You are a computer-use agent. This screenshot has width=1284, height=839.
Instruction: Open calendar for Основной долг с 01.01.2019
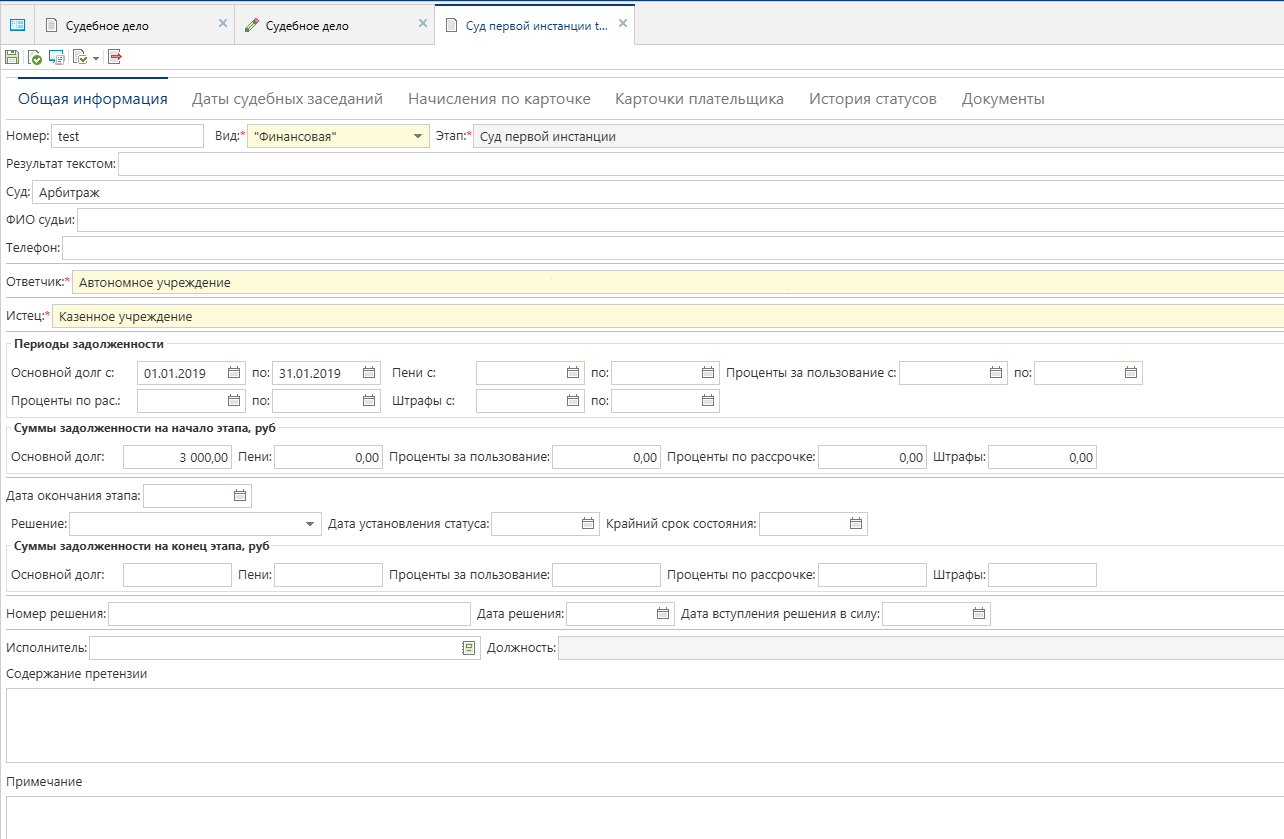coord(234,373)
